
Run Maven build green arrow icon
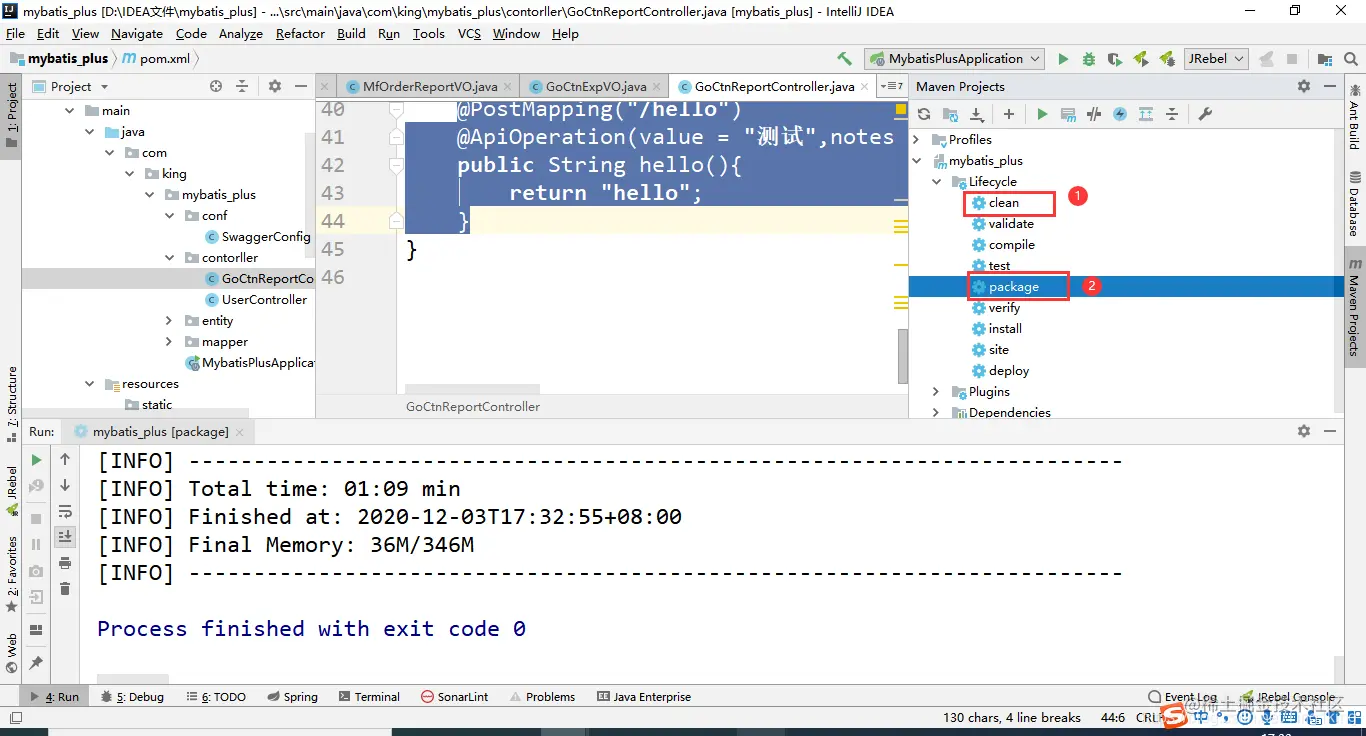[x=1042, y=114]
